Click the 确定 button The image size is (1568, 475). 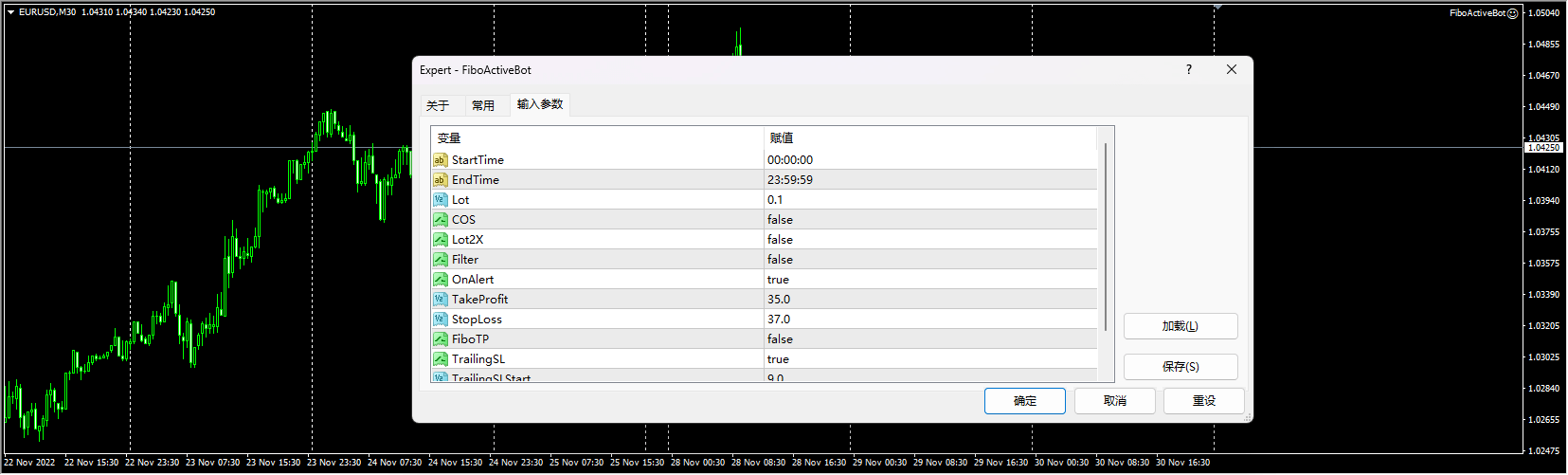(1024, 401)
